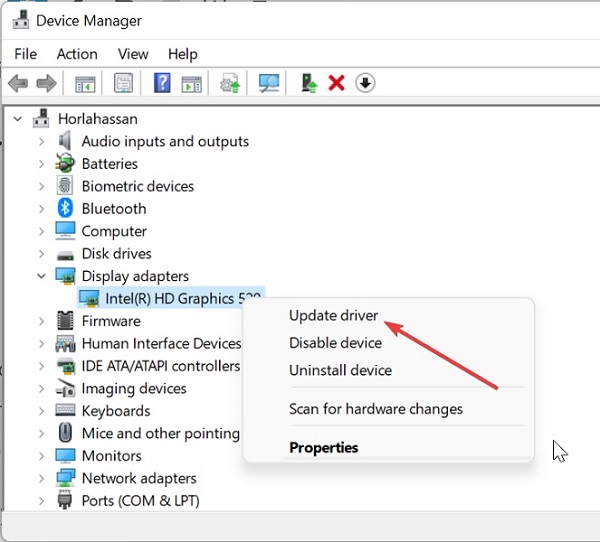Viewport: 600px width, 542px height.
Task: Choose Scan for hardware changes menu entry
Action: 376,409
